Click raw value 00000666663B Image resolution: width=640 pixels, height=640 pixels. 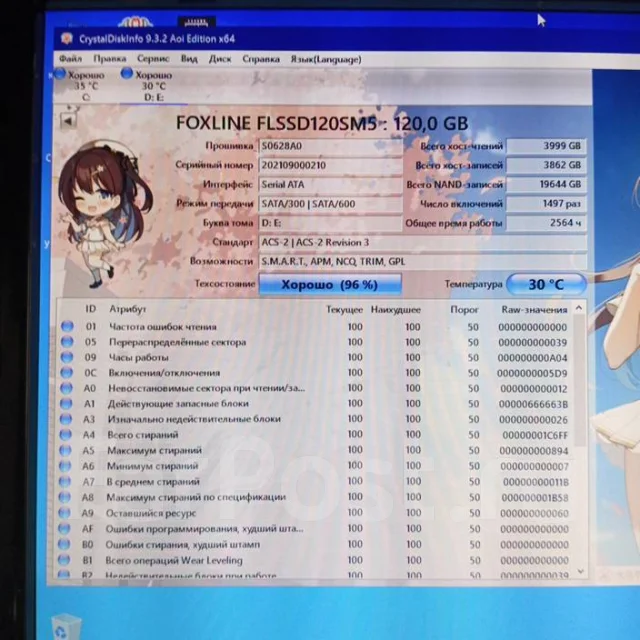tap(533, 404)
